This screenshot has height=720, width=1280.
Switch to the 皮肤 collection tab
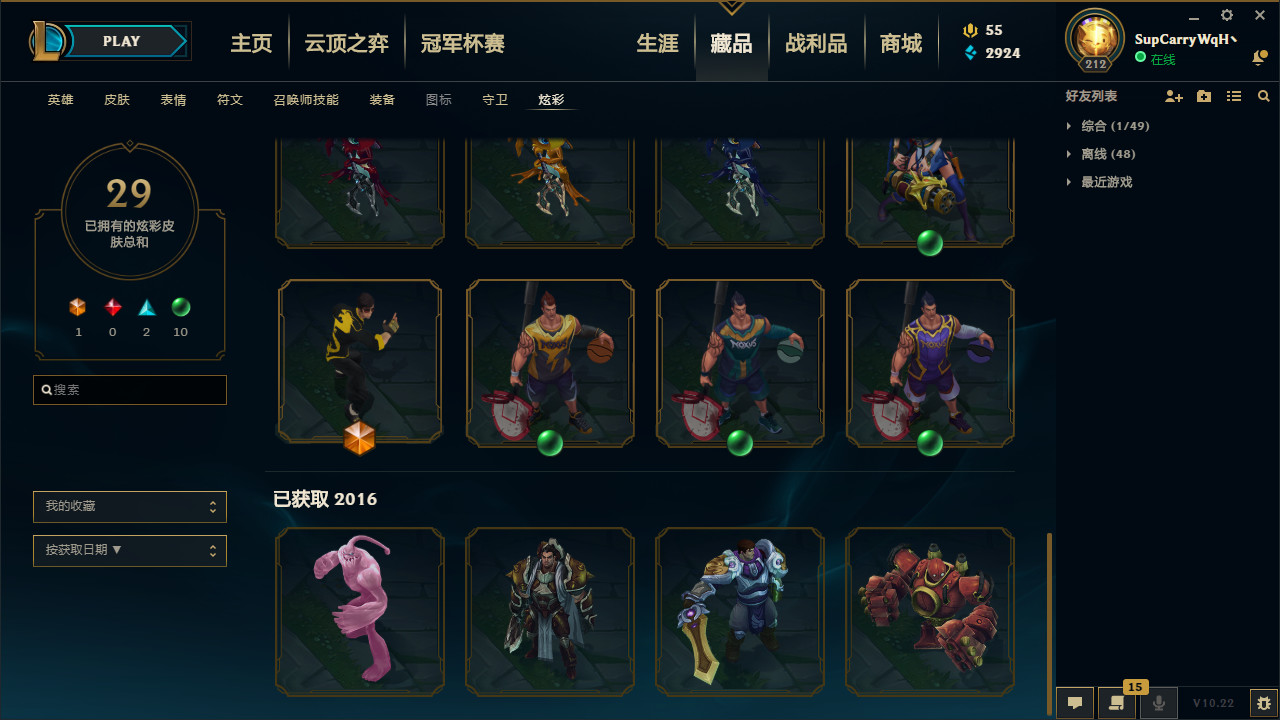[x=117, y=100]
